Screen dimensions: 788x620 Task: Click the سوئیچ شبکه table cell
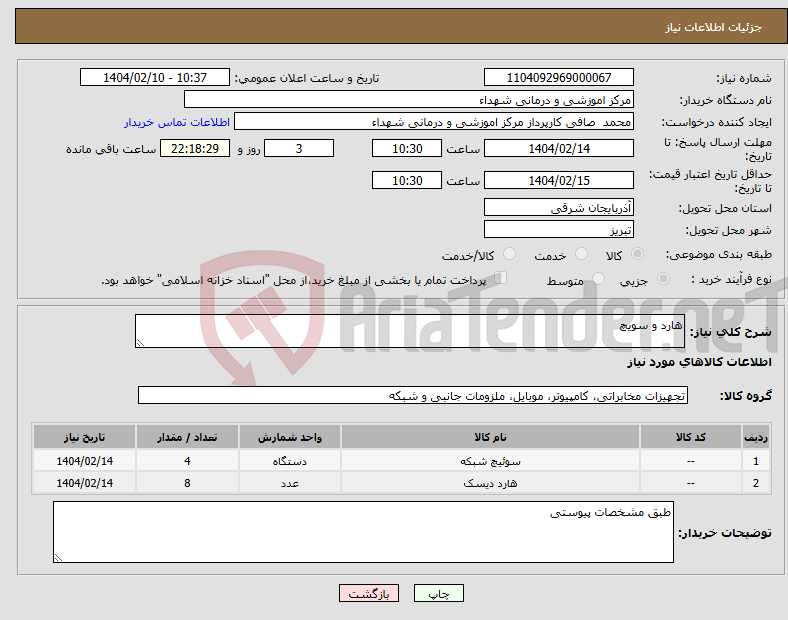490,461
